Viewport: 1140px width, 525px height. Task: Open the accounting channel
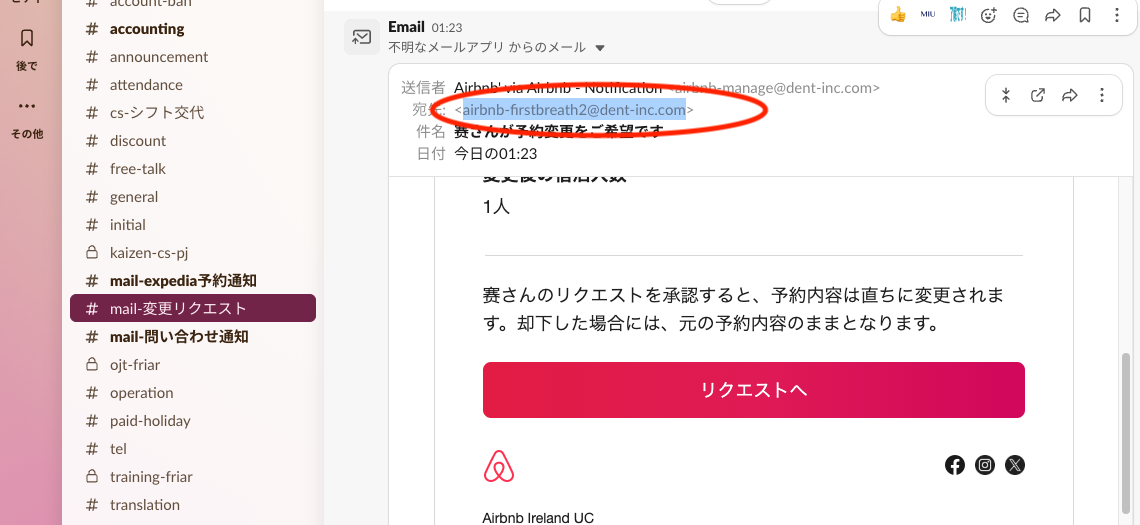[147, 29]
